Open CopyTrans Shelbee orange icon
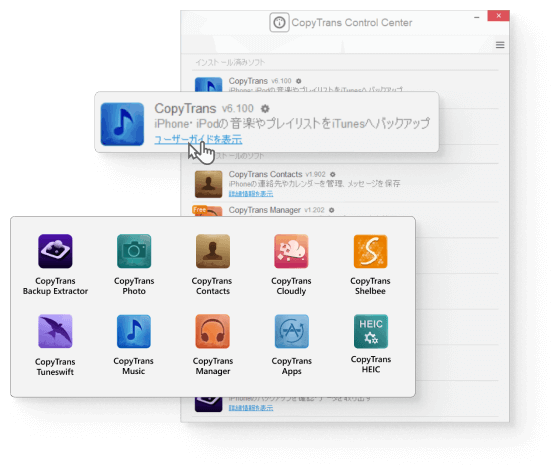 [370, 251]
